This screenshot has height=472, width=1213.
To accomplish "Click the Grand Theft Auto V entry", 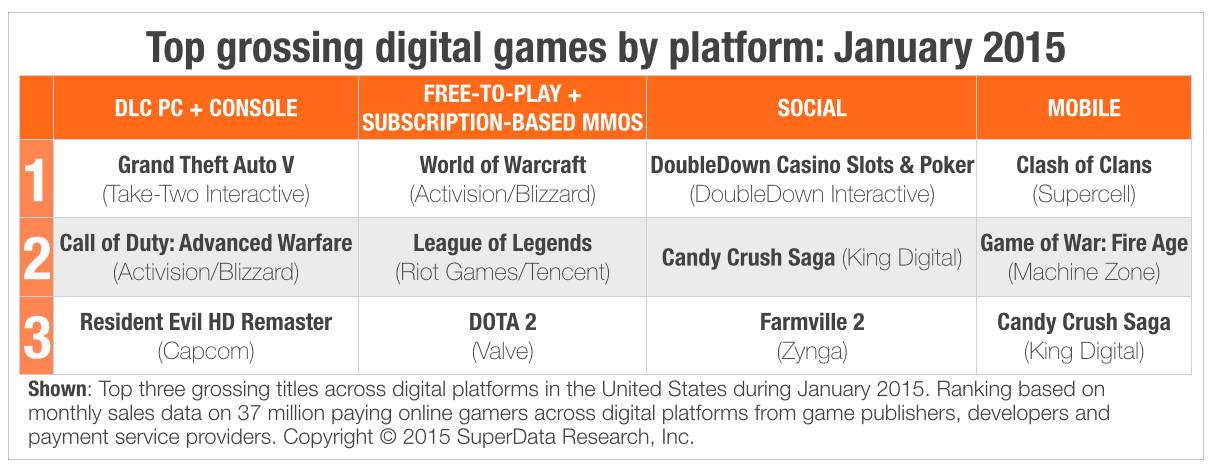I will [x=206, y=165].
